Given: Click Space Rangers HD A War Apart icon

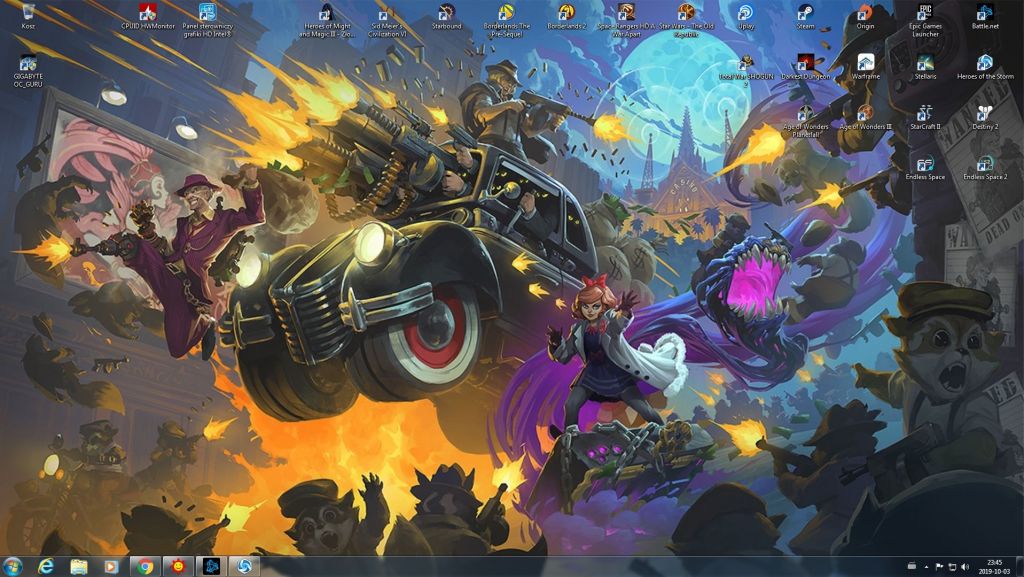Looking at the screenshot, I should tap(626, 20).
